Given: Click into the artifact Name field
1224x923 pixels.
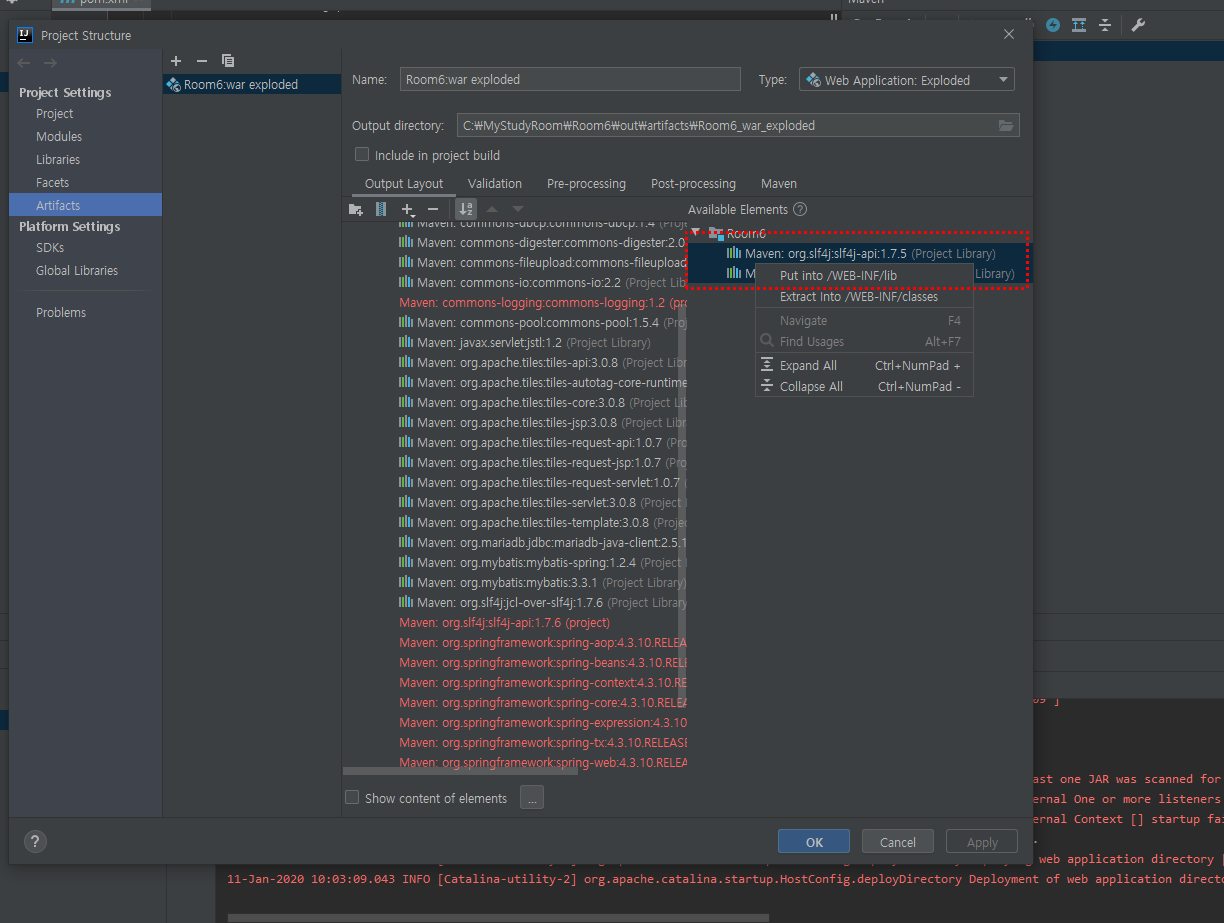Looking at the screenshot, I should pos(570,79).
